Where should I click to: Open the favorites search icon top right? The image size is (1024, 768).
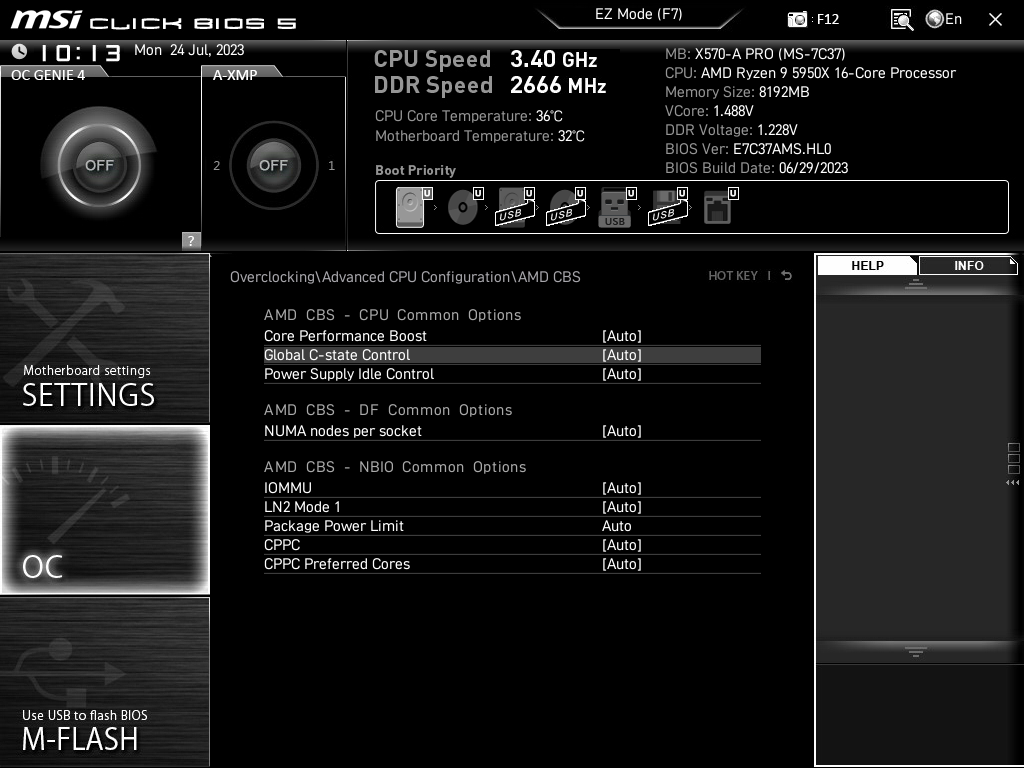tap(901, 20)
